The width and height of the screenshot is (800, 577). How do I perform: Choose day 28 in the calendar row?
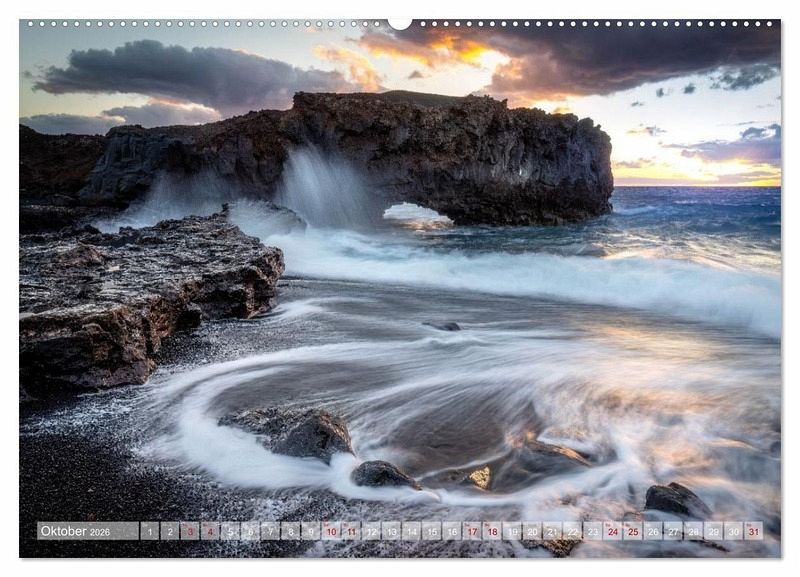[693, 531]
